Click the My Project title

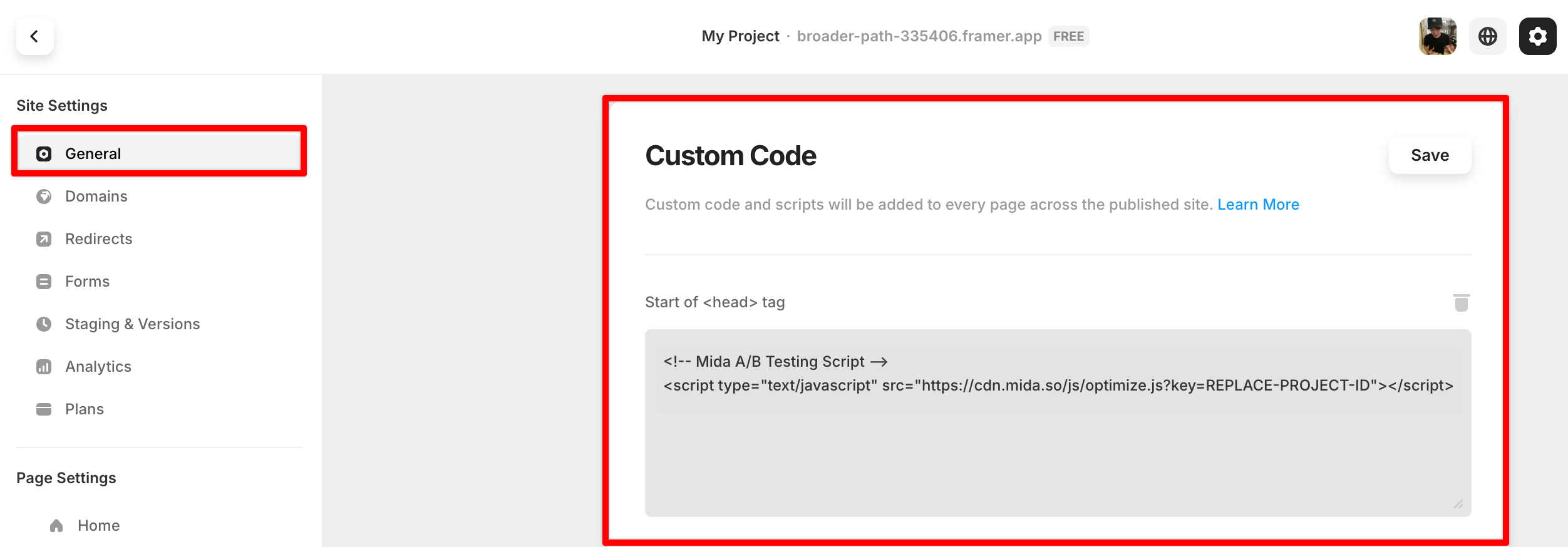coord(740,36)
